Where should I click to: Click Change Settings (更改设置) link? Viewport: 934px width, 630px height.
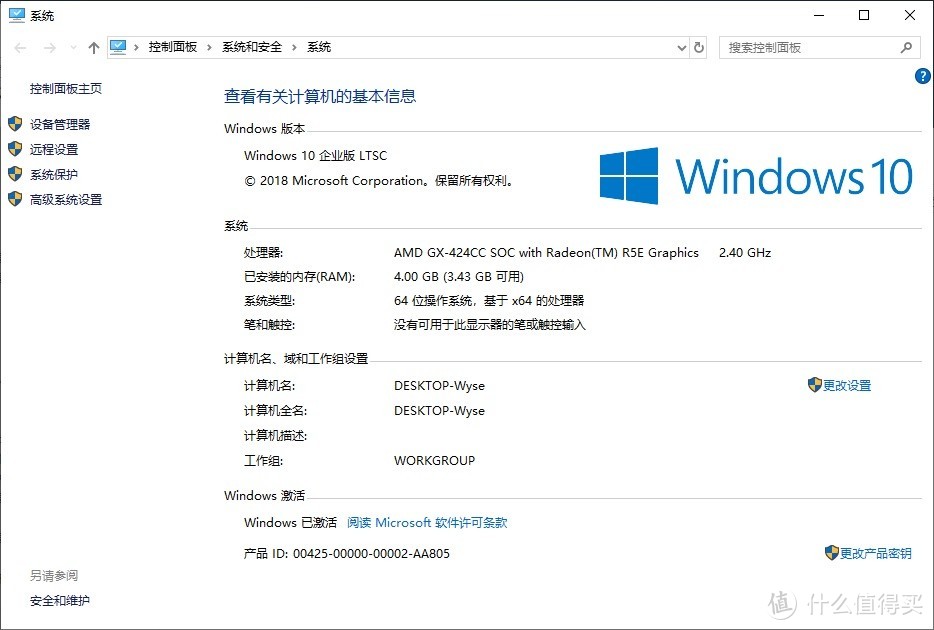847,385
